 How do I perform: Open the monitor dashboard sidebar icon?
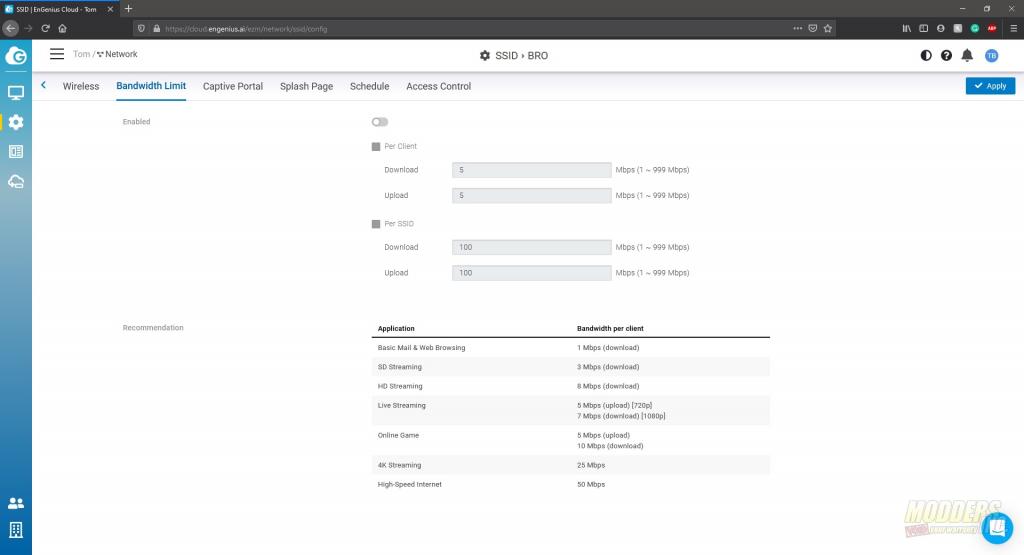click(15, 93)
